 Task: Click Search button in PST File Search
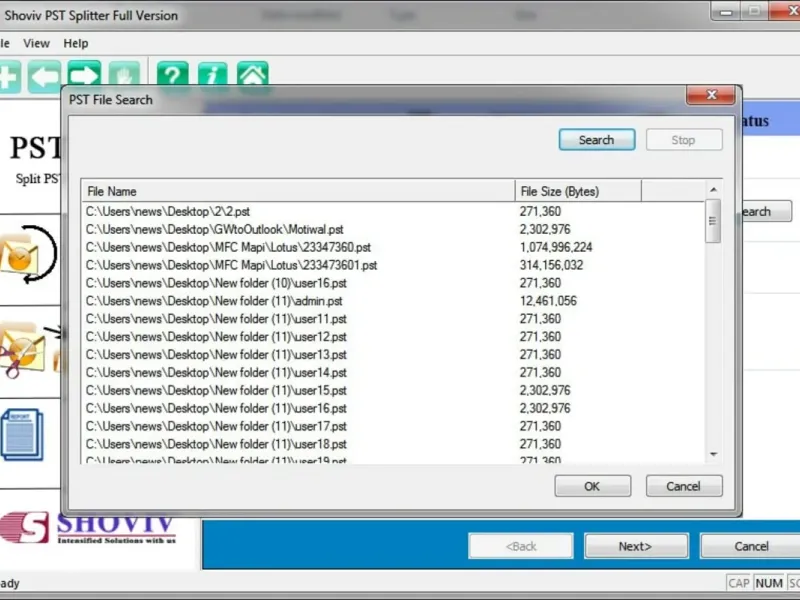point(597,140)
